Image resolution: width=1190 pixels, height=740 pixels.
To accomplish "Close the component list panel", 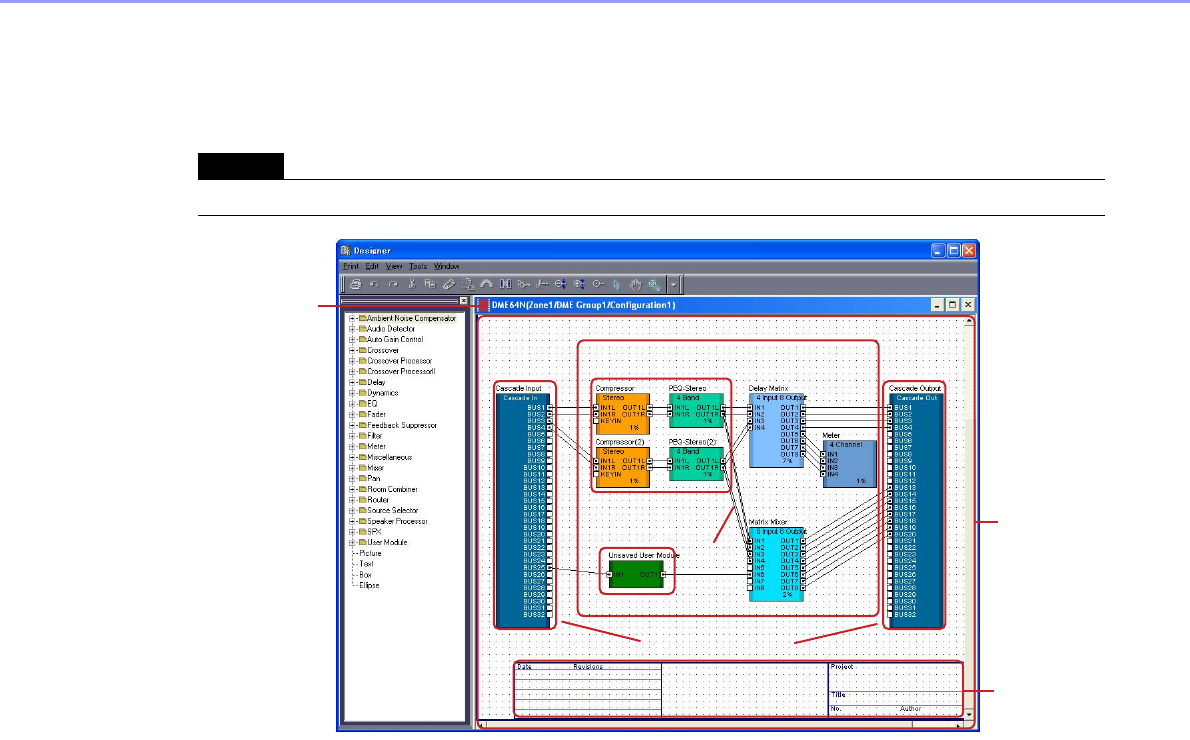I will (464, 301).
